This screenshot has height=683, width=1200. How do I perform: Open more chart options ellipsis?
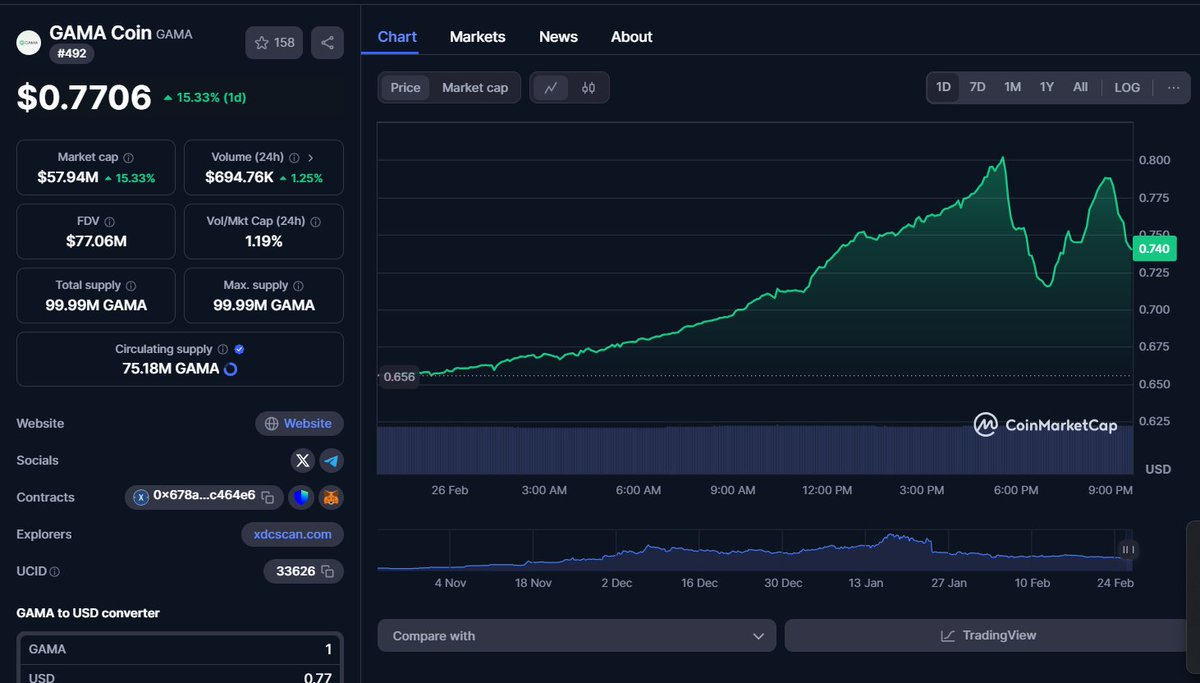1173,88
